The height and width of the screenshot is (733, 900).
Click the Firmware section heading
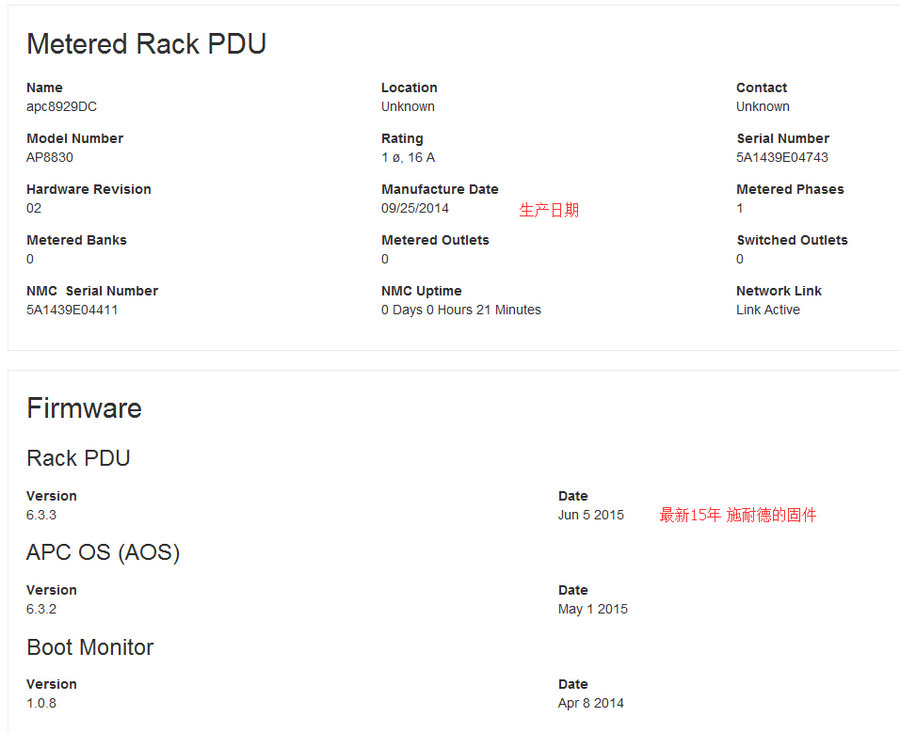84,408
